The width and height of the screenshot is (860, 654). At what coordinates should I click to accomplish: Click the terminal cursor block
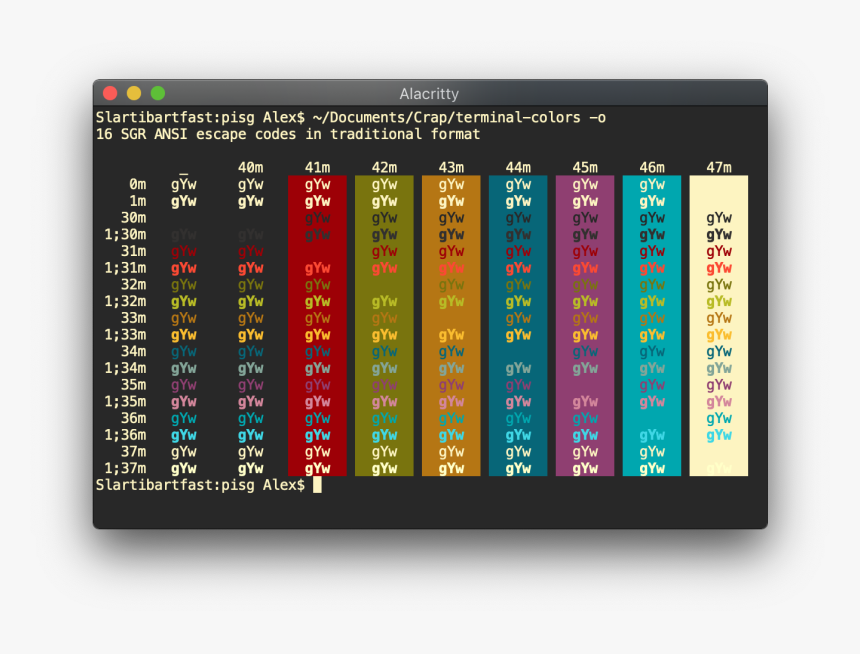coord(318,485)
